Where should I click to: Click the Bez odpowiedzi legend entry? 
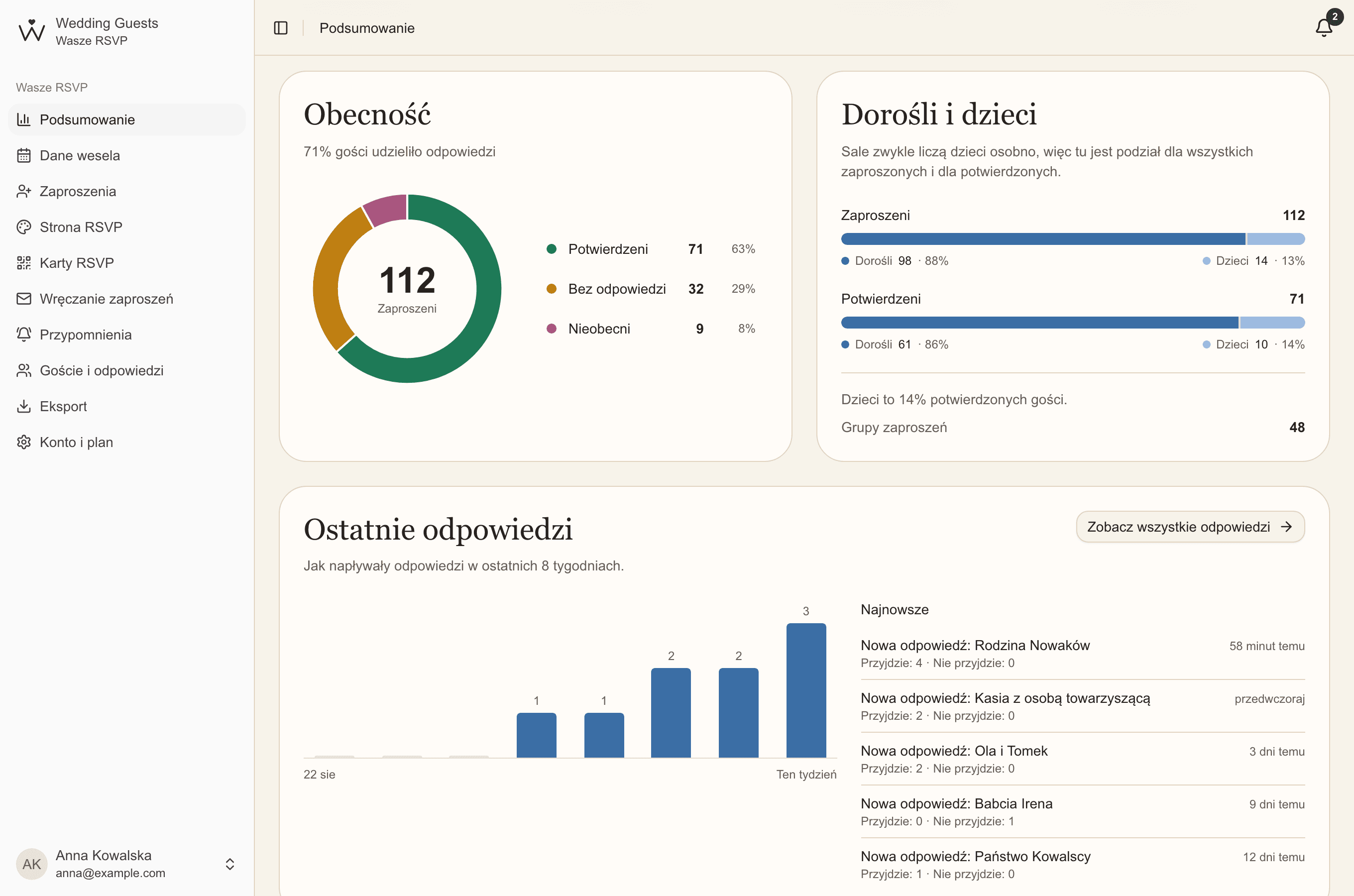point(651,289)
